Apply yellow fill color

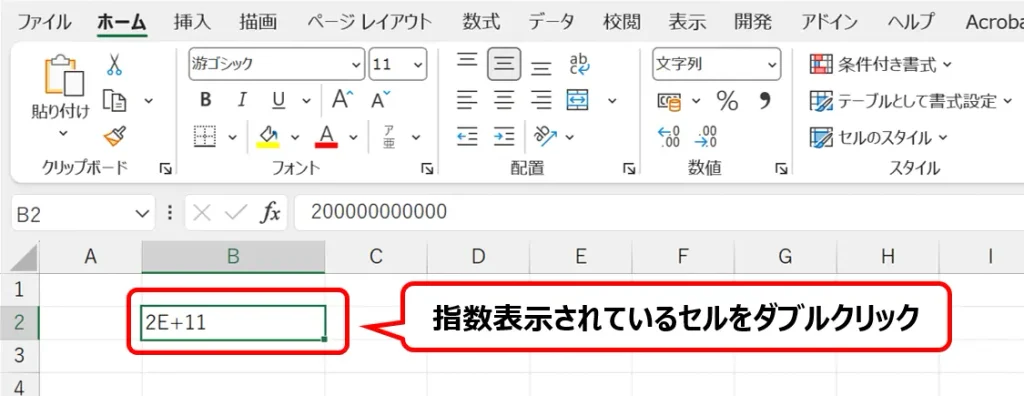[268, 137]
